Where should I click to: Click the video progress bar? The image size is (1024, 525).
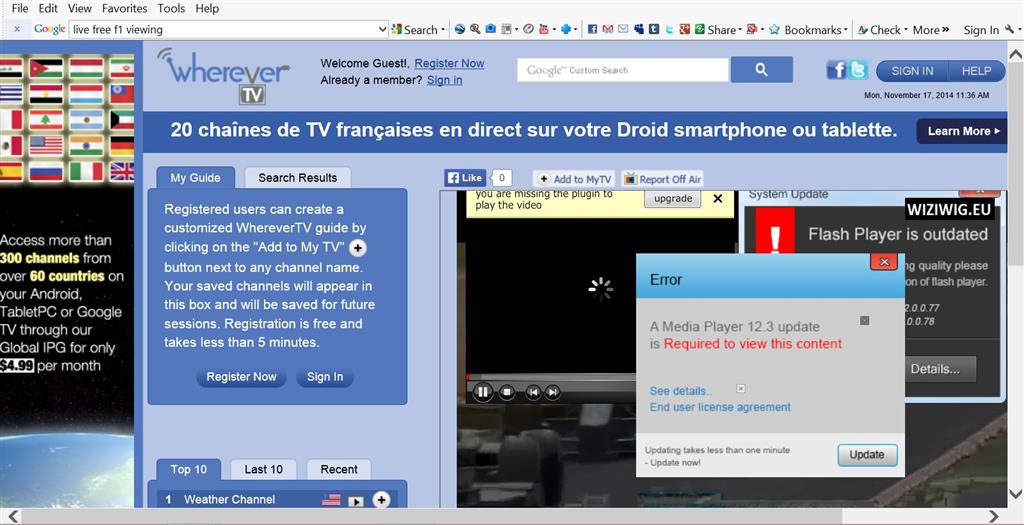pyautogui.click(x=551, y=377)
